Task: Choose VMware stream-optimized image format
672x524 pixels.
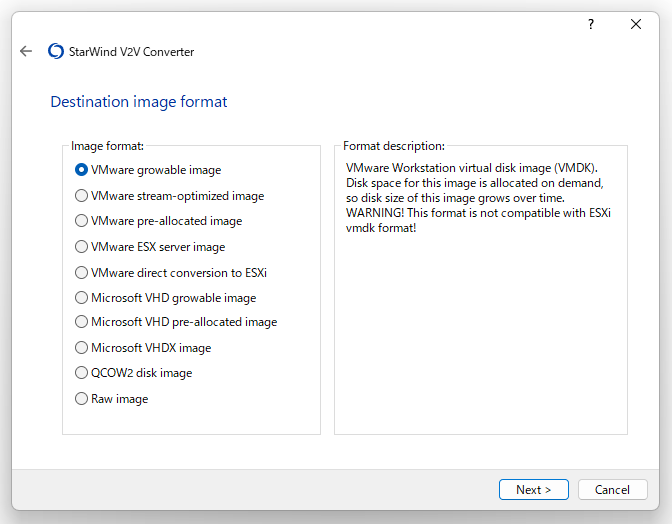Action: [170, 196]
